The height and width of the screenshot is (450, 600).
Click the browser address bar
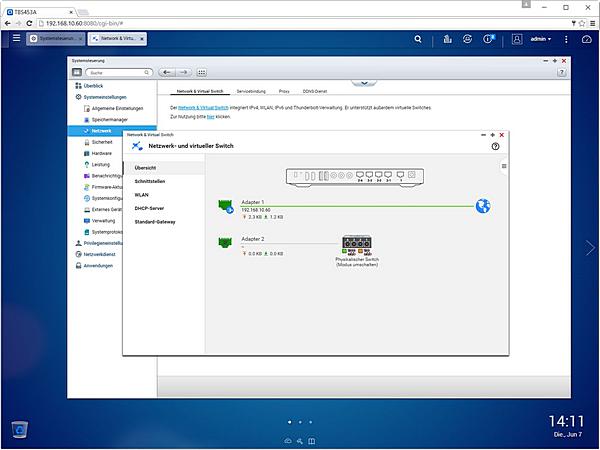pos(302,23)
